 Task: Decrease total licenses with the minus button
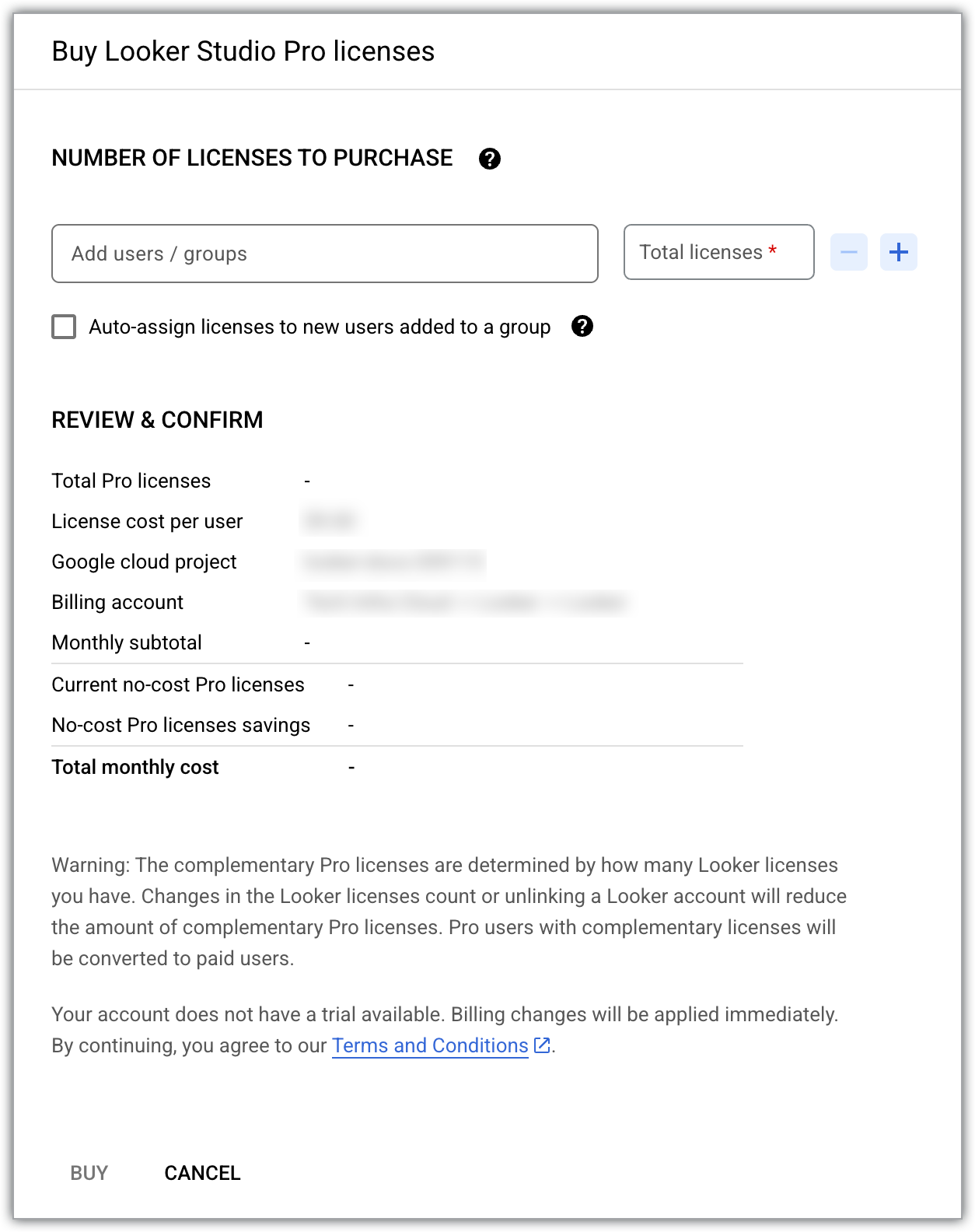(848, 252)
